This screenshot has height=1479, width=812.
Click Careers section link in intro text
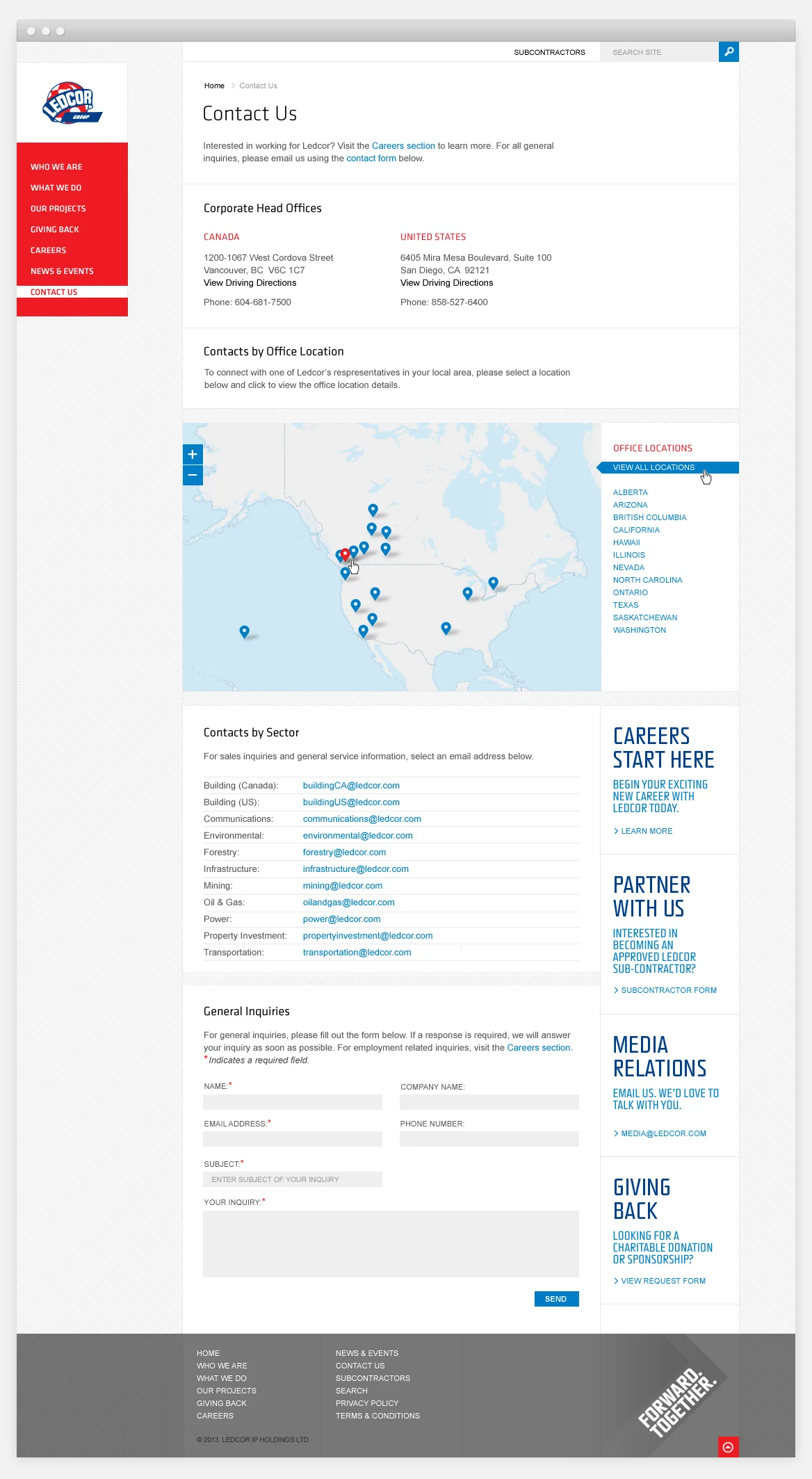[x=403, y=146]
